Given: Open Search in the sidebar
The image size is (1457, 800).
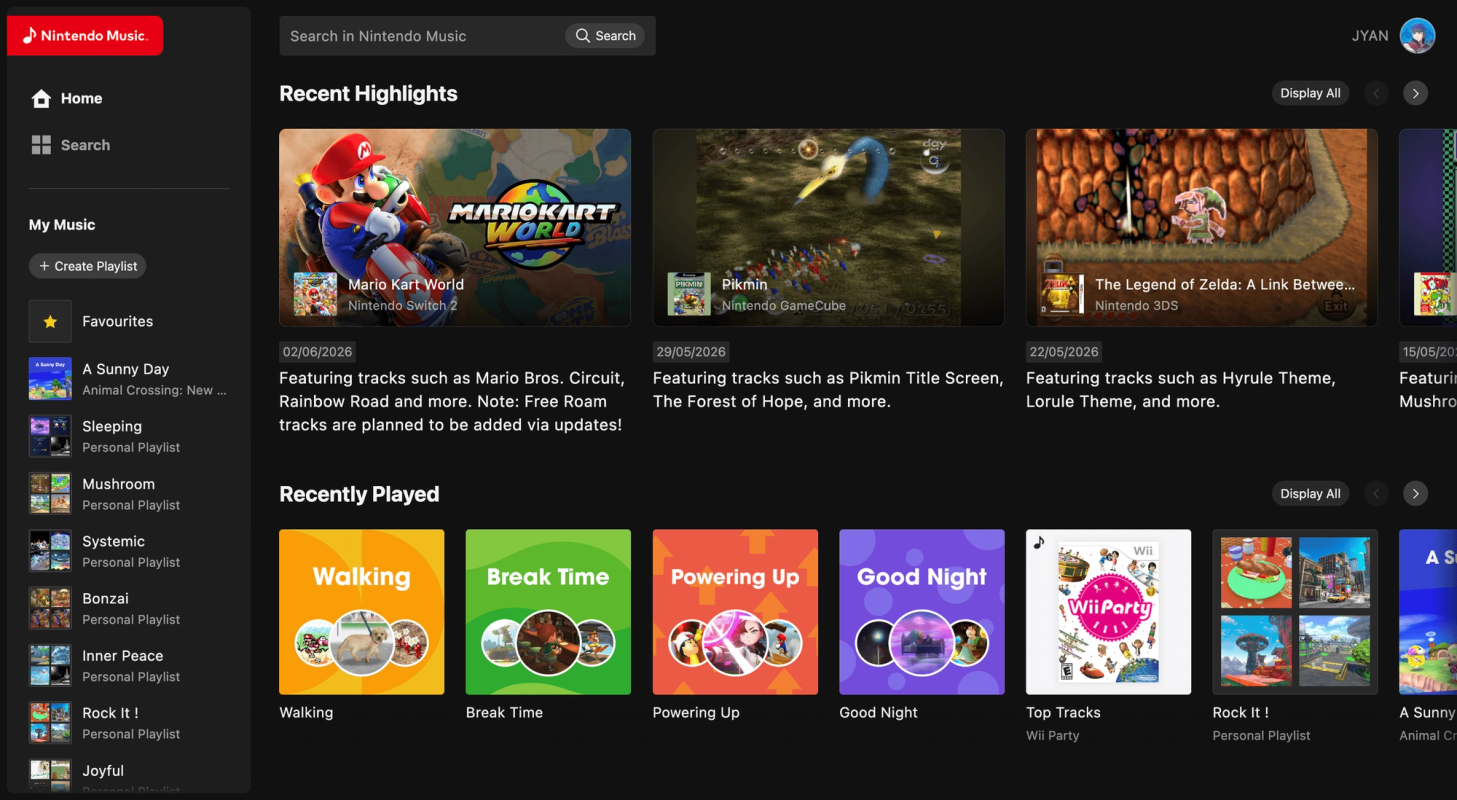Looking at the screenshot, I should [x=71, y=145].
